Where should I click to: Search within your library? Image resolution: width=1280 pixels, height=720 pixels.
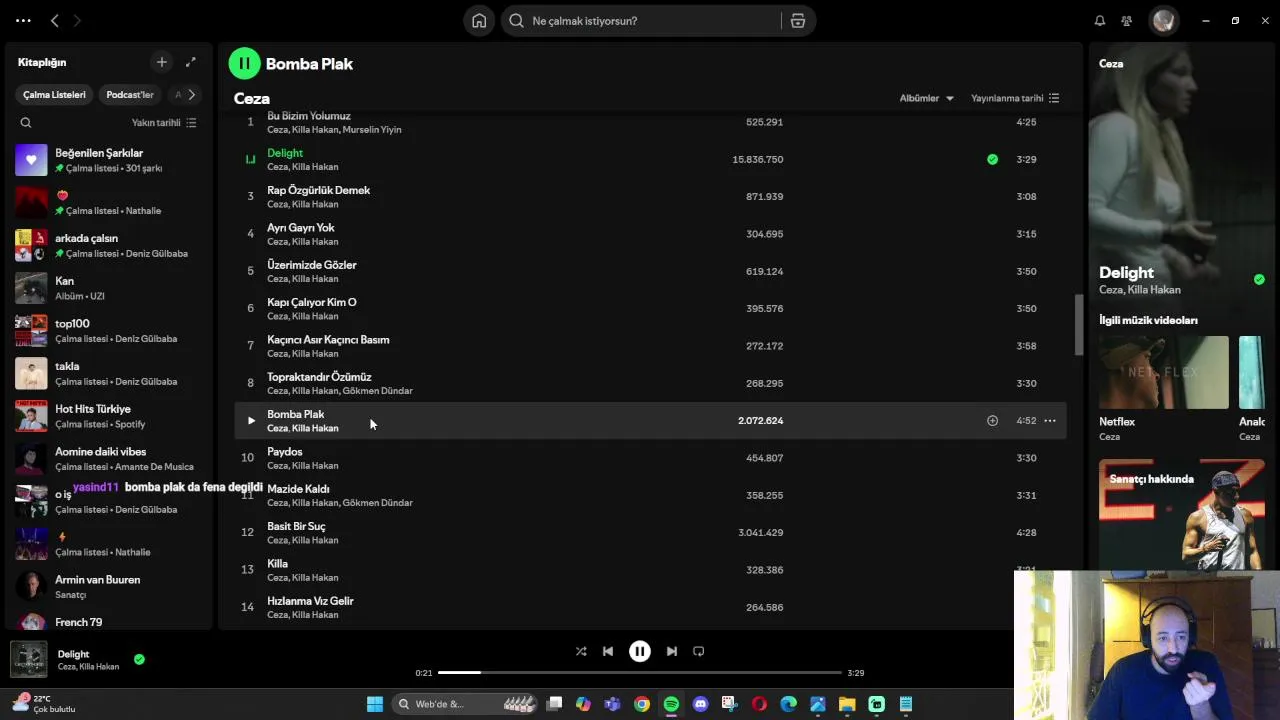point(26,123)
